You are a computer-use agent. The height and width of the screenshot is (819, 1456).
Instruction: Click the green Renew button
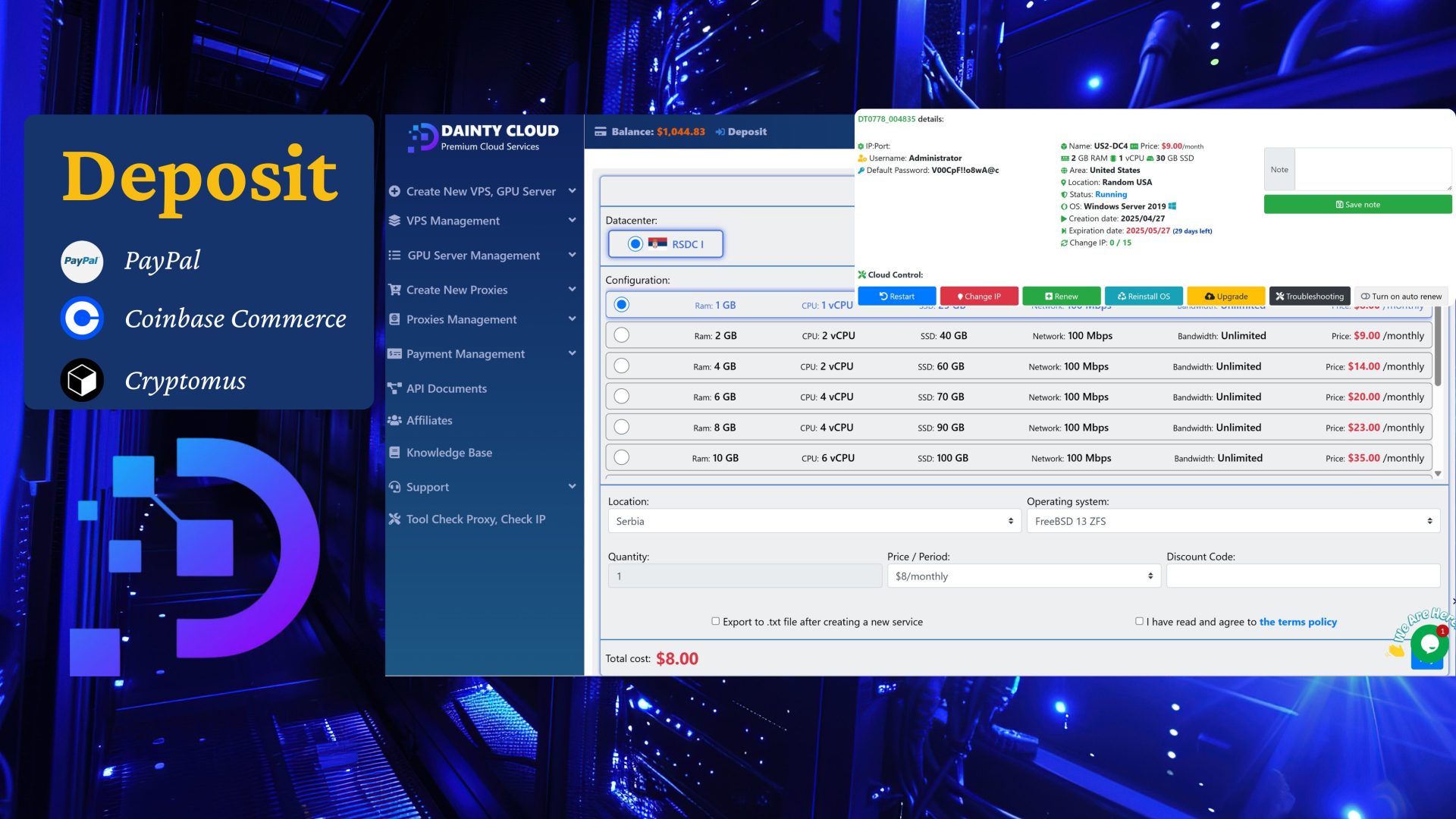pyautogui.click(x=1062, y=297)
